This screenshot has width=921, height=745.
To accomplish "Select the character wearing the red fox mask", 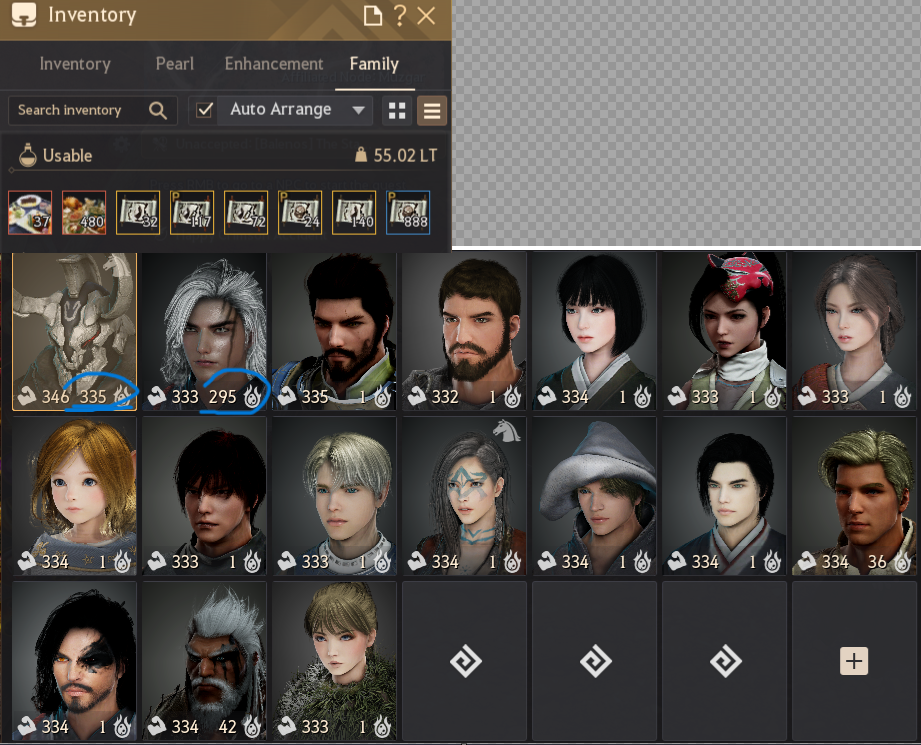I will (x=725, y=331).
